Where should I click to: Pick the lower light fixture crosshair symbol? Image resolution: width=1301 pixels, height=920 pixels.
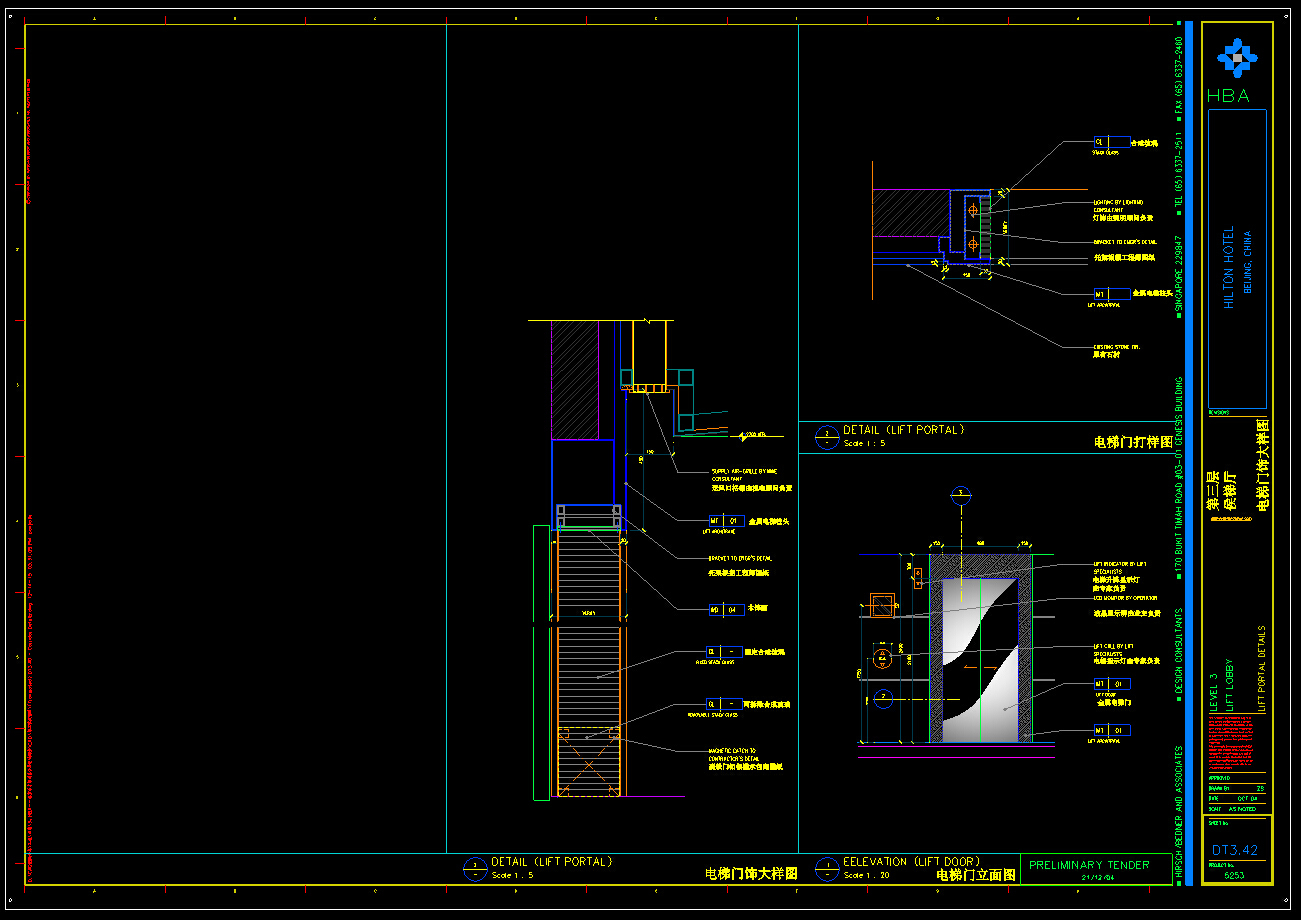(973, 244)
